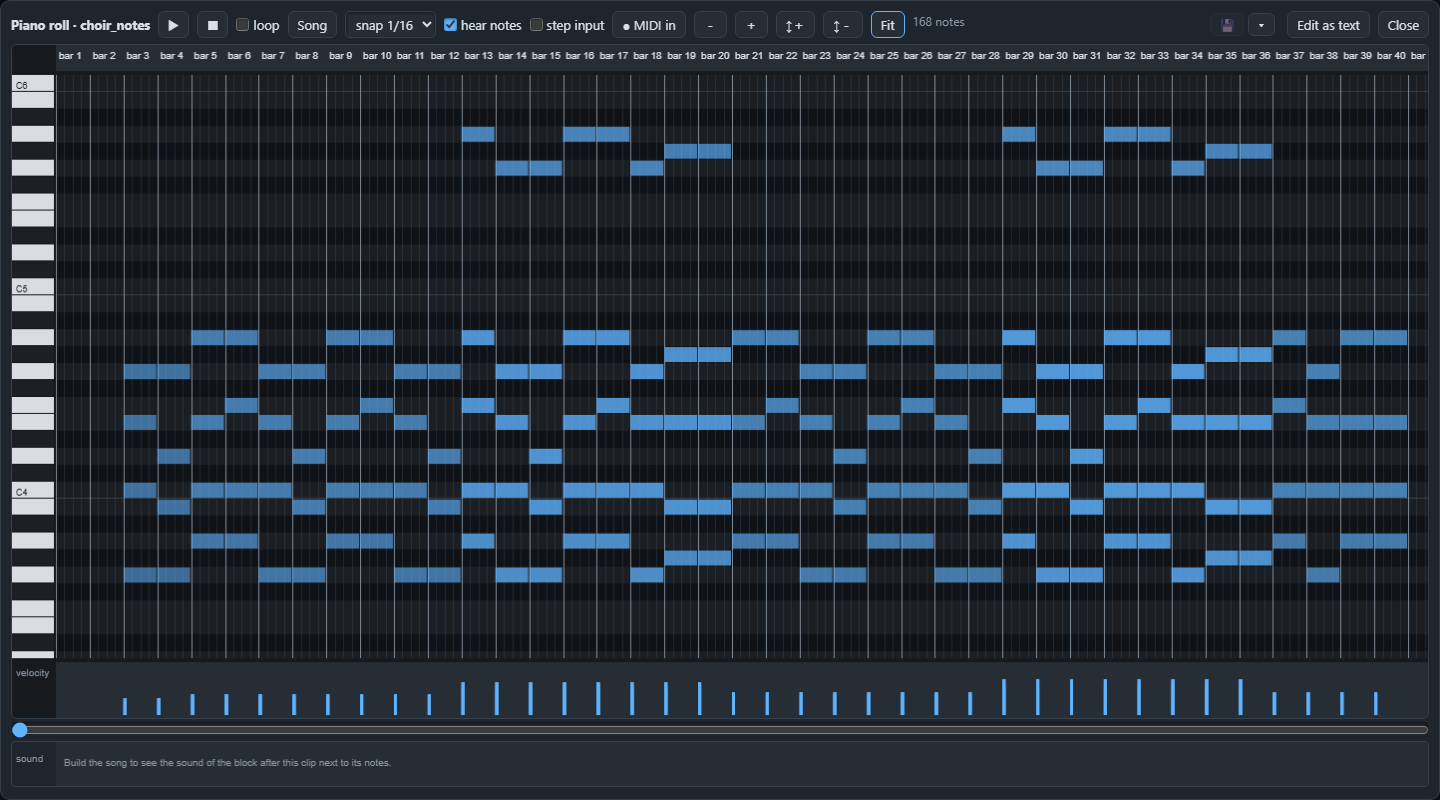Start playback with the play button
Screen dimensions: 1440x800
click(173, 25)
